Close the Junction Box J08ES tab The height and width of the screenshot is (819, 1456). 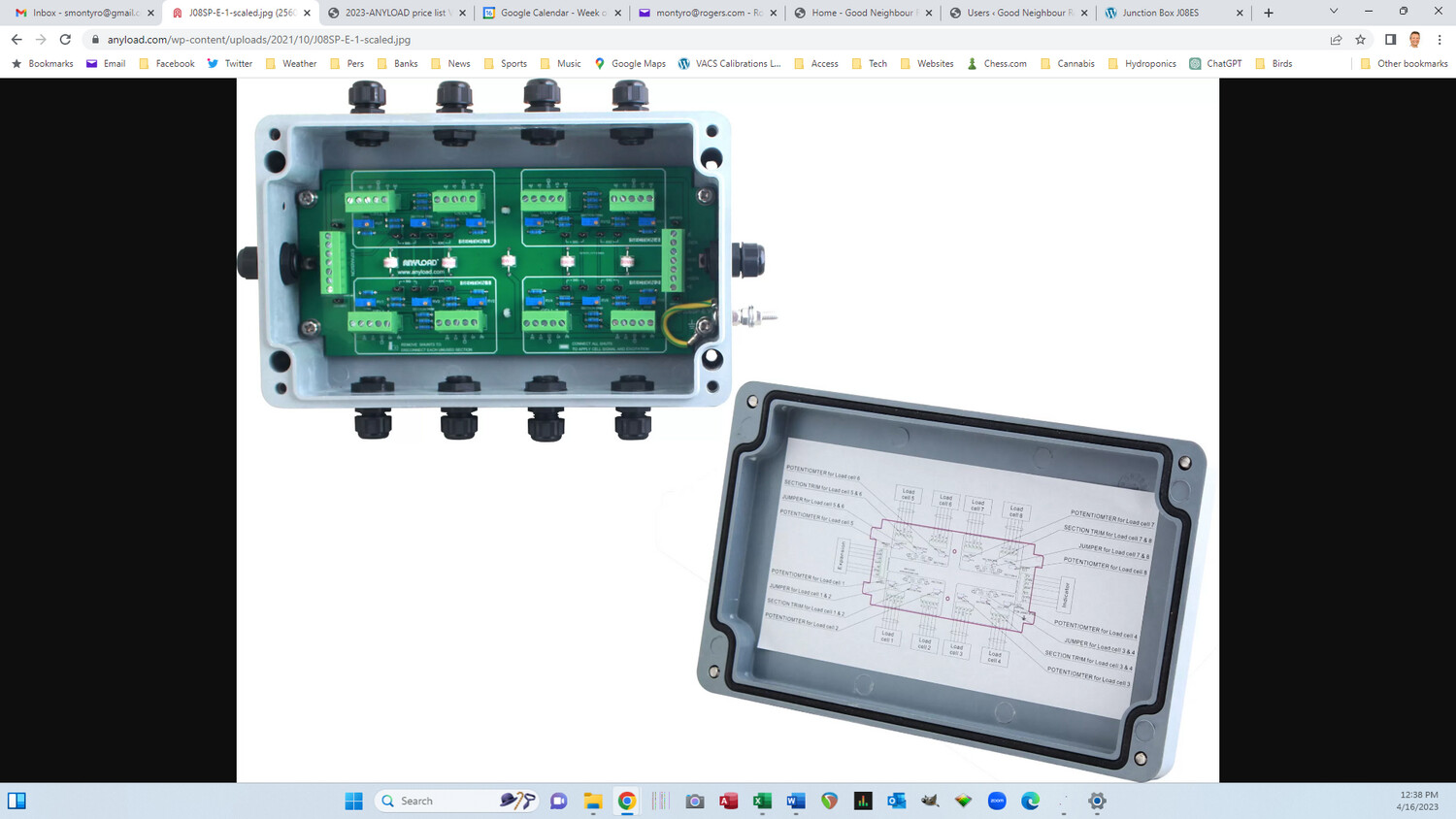coord(1240,13)
